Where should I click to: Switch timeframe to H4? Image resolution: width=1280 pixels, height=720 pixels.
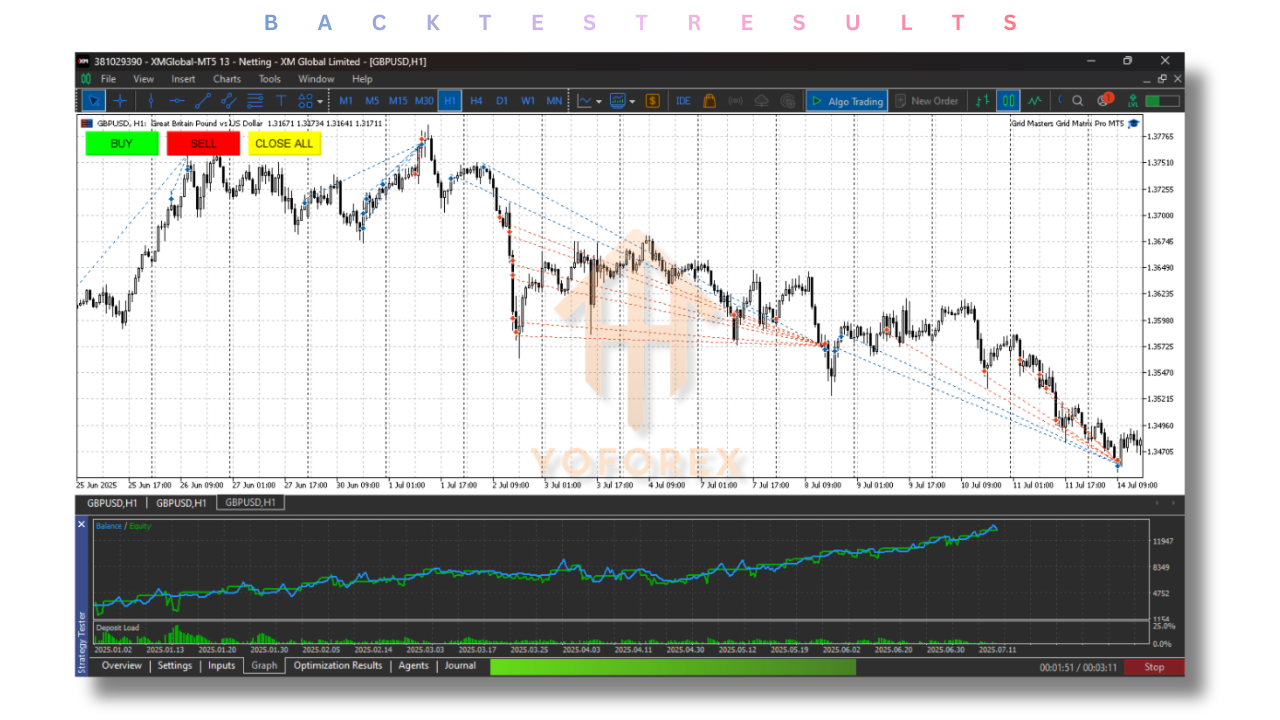[476, 101]
